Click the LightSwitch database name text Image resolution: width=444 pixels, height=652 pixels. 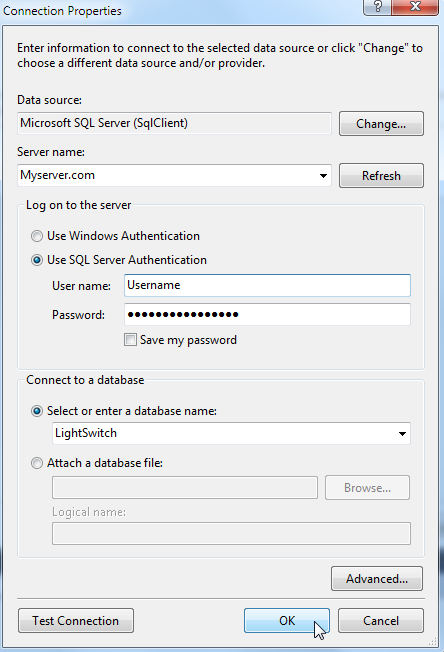(x=86, y=433)
